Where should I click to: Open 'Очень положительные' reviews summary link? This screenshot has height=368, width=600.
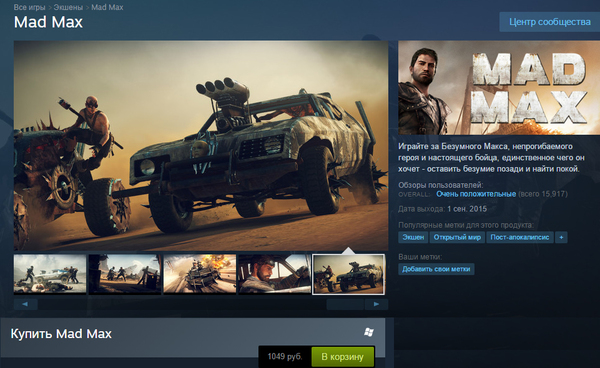476,194
